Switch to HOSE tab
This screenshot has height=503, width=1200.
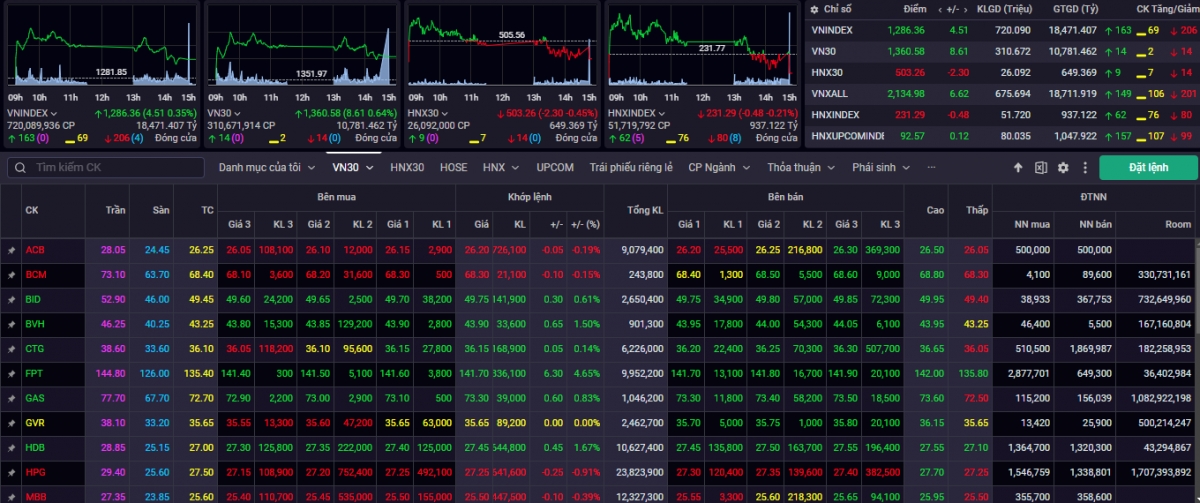coord(454,168)
